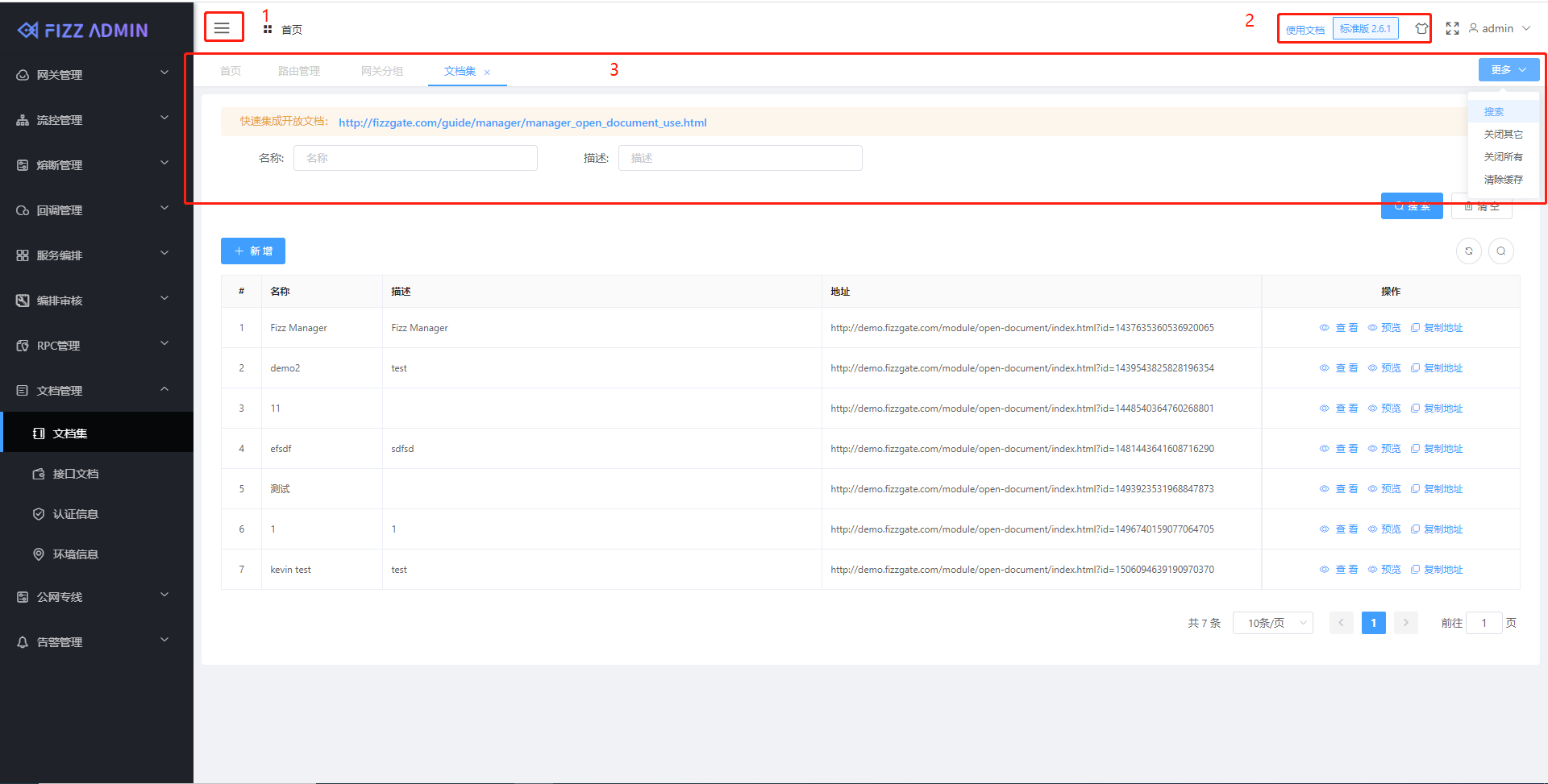This screenshot has height=784, width=1548.
Task: Collapse the 文档管理 sidebar menu
Action: [x=93, y=391]
